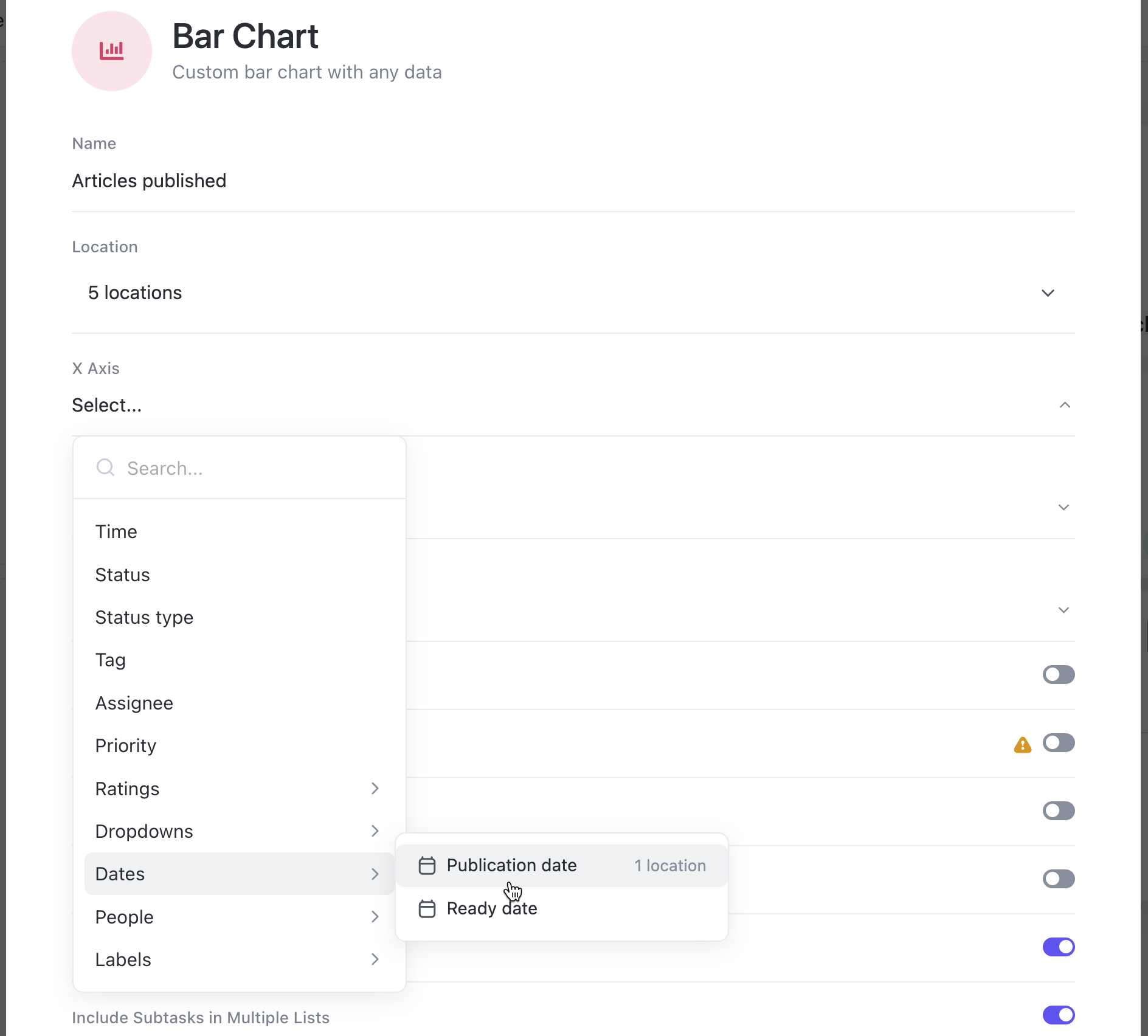1148x1036 pixels.
Task: Click the calendar icon beside Publication date
Action: pos(427,865)
